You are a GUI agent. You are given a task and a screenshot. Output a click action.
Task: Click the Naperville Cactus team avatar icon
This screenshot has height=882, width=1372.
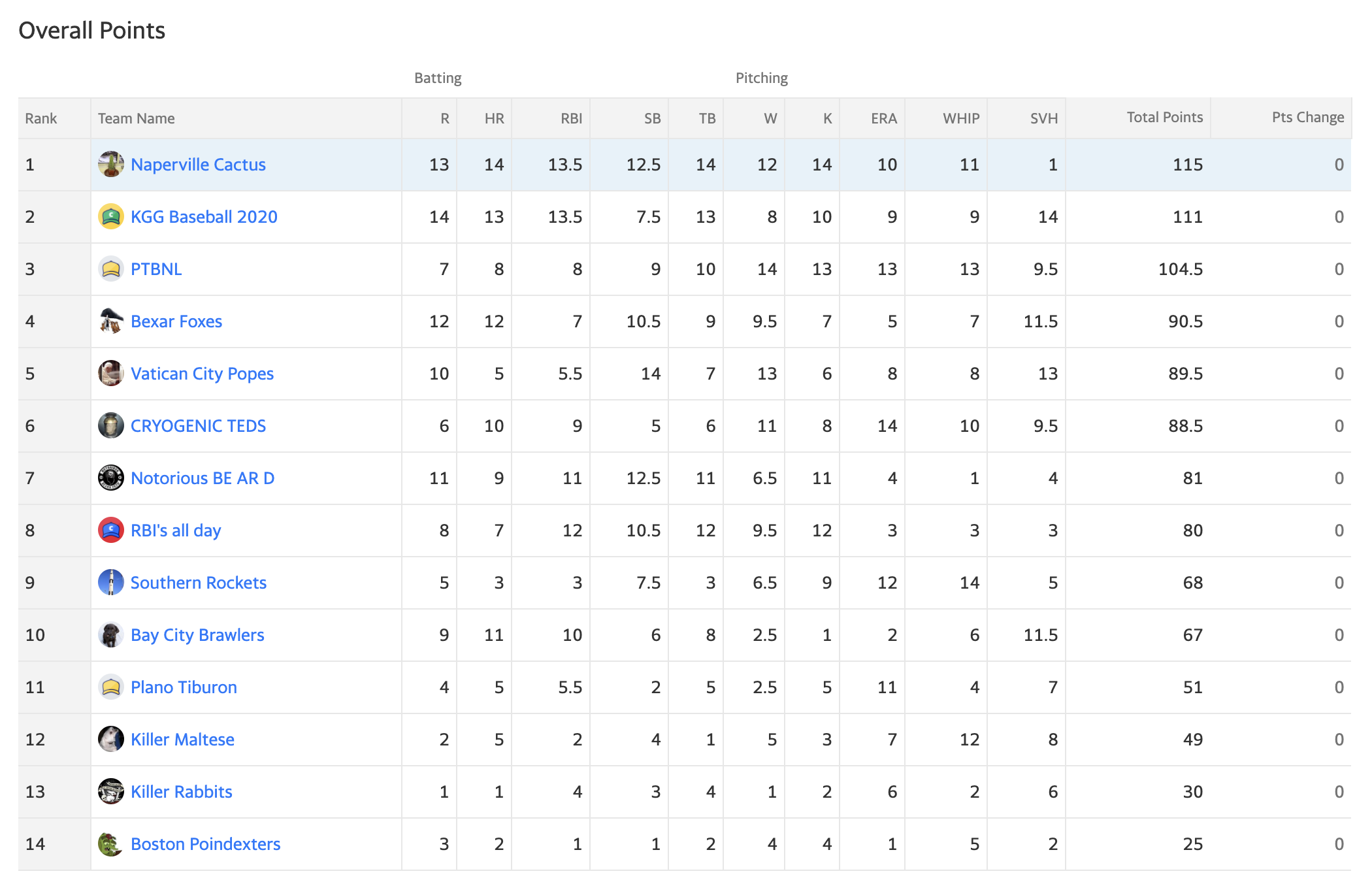tap(111, 164)
